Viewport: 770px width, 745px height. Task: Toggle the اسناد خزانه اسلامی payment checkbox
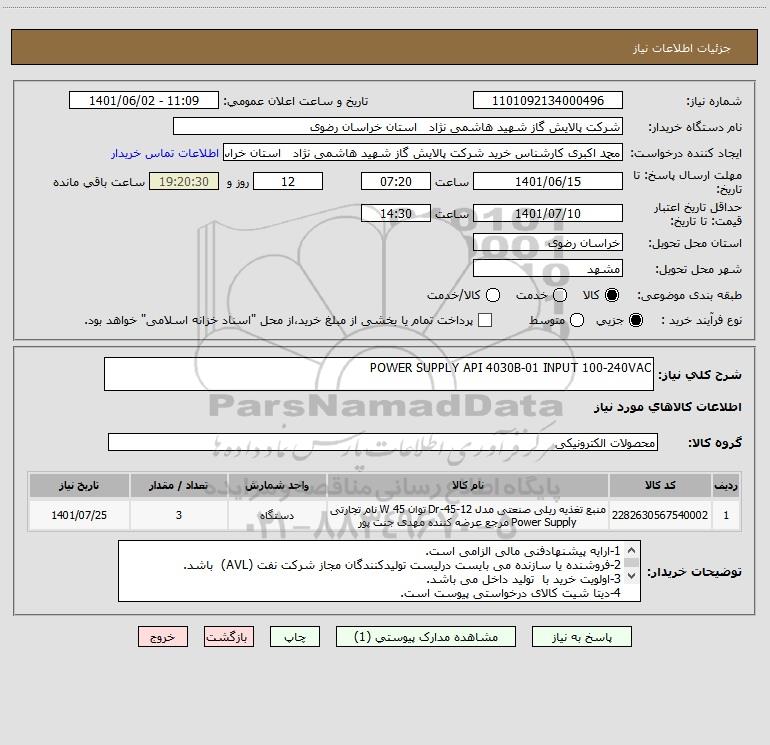pyautogui.click(x=485, y=320)
